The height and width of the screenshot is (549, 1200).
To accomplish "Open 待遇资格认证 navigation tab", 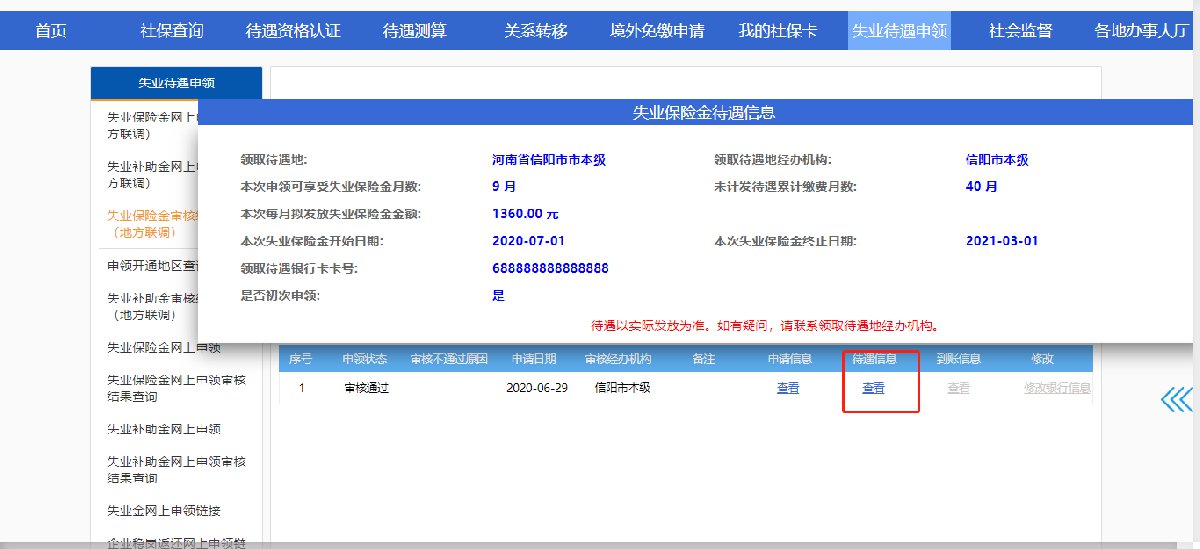I will pyautogui.click(x=293, y=30).
